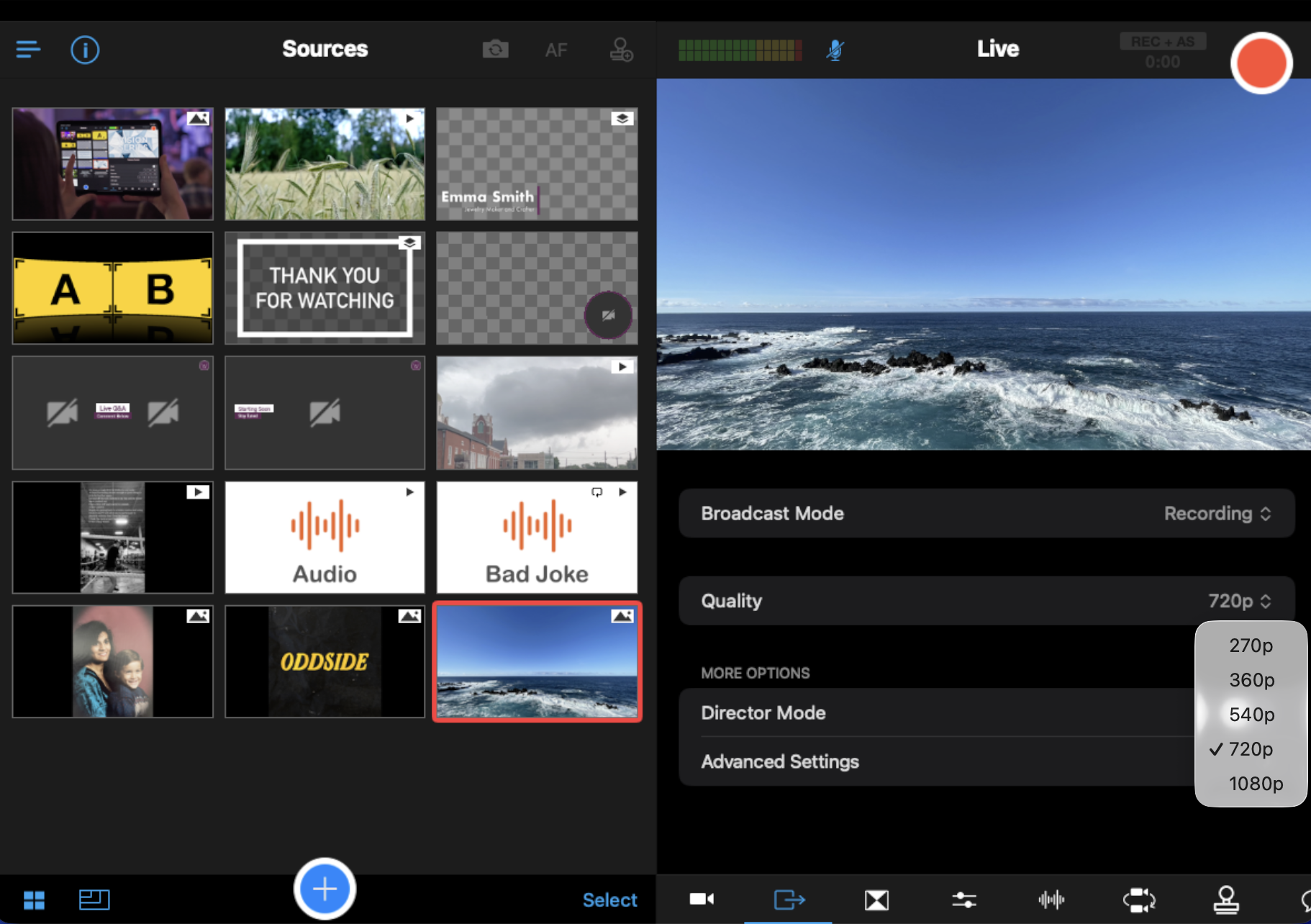This screenshot has height=924, width=1311.
Task: Click the Select button
Action: tap(609, 900)
